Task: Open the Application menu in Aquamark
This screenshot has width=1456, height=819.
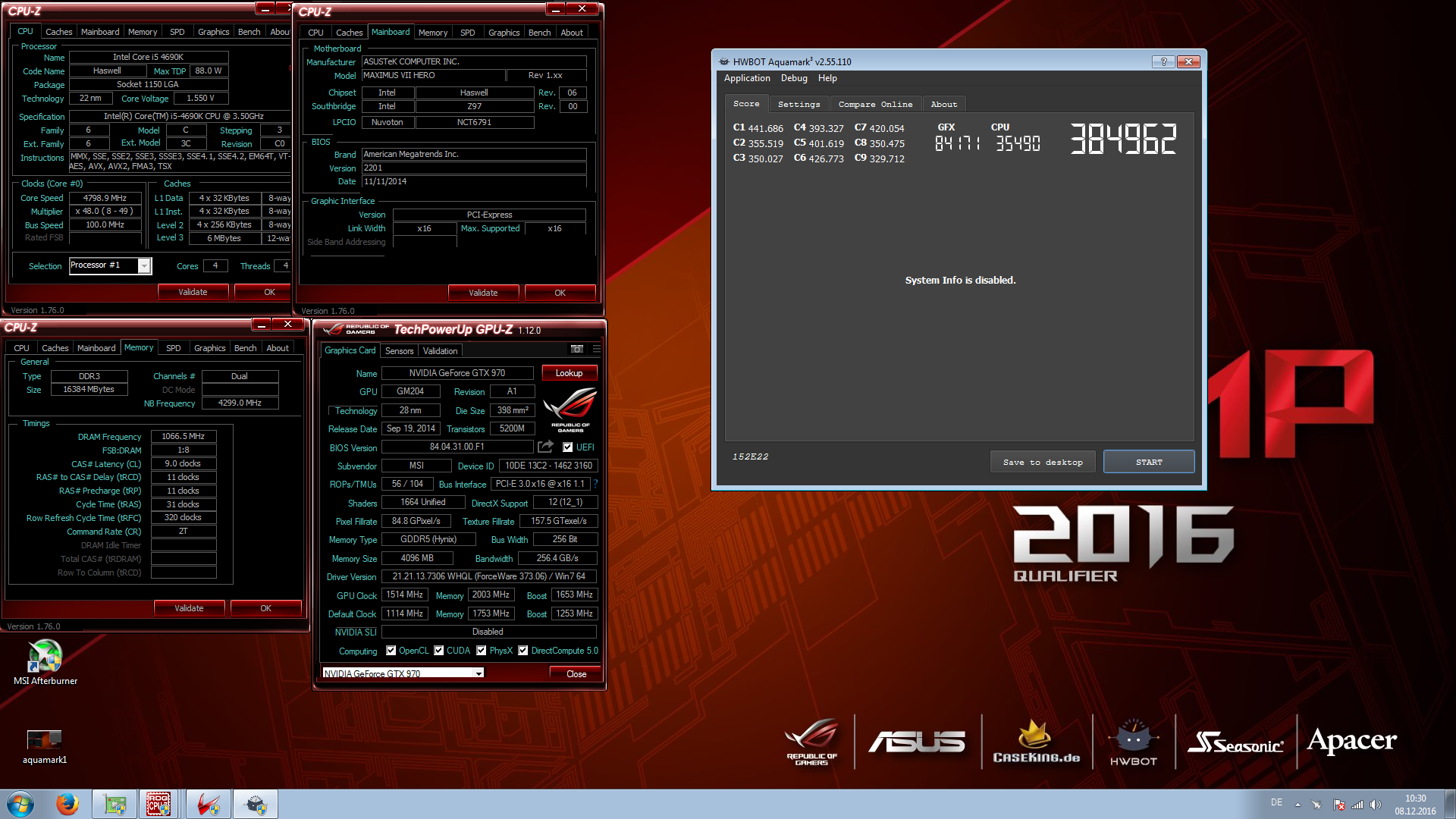Action: [747, 78]
